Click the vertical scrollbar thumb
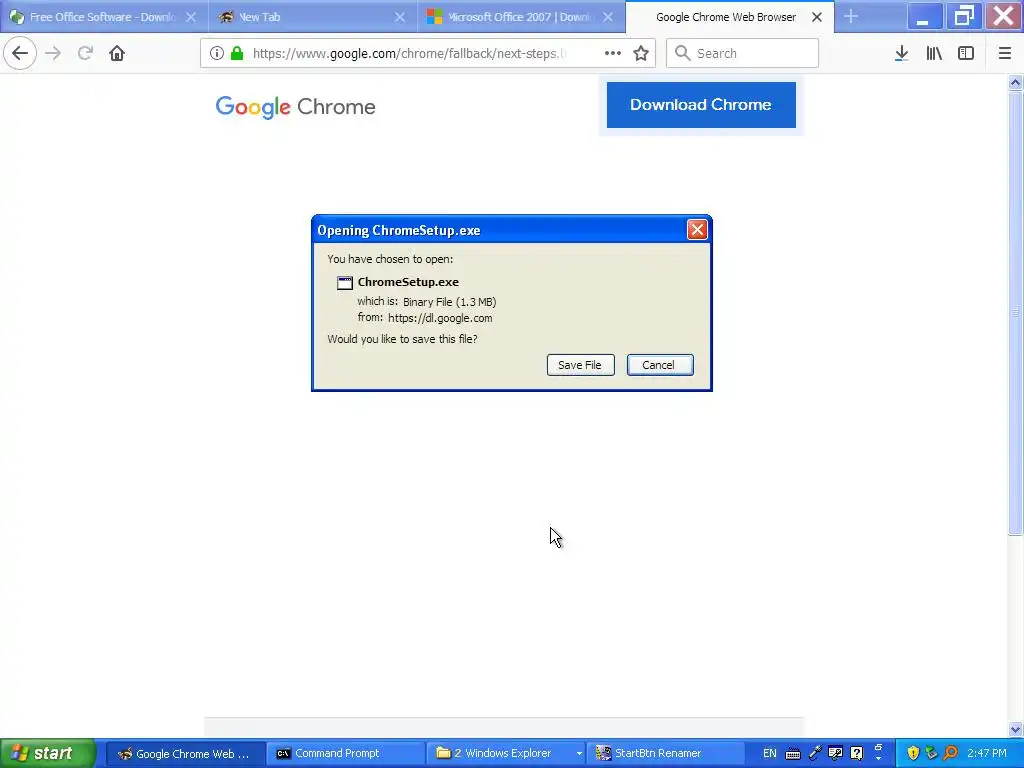1024x768 pixels. pos(1015,313)
